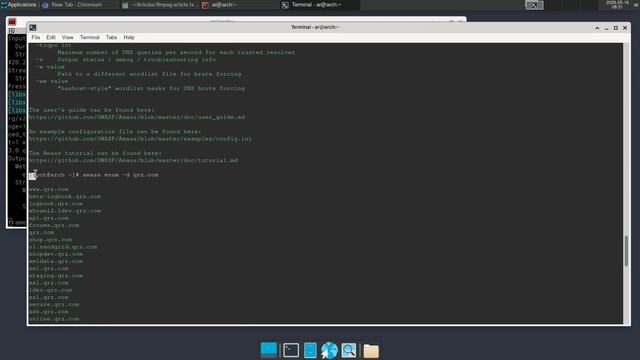Screen dimensions: 640x360
Task: Click the 'amass enum -d qrz.com' command line
Action: click(x=120, y=175)
